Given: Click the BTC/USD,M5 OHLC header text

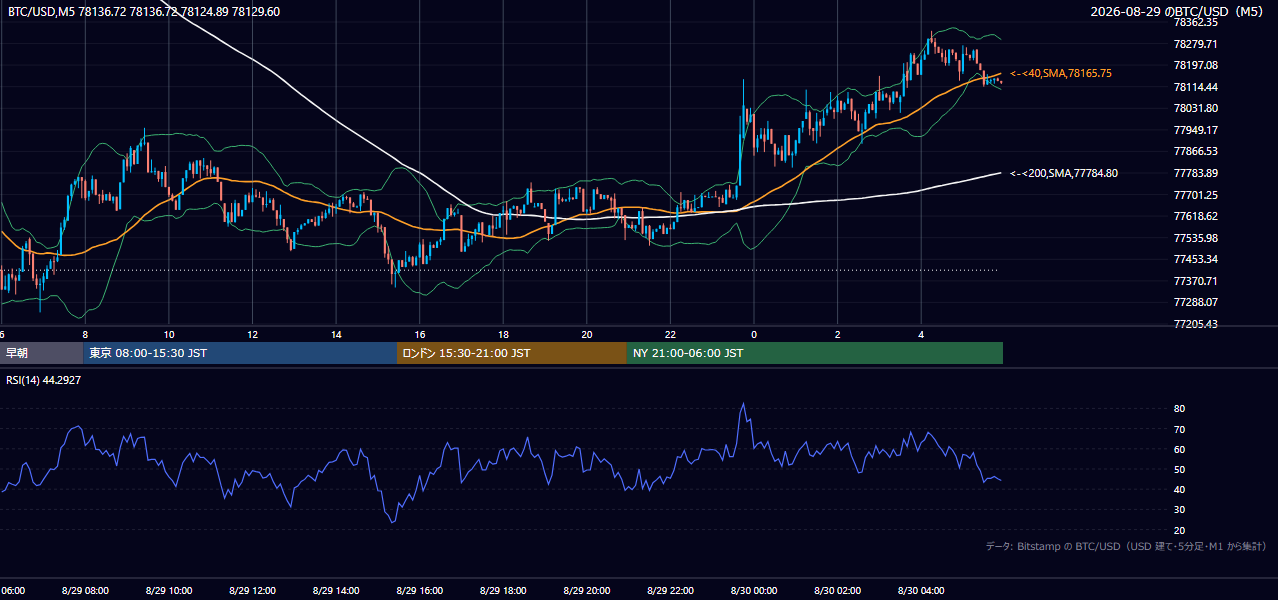Looking at the screenshot, I should (x=144, y=12).
